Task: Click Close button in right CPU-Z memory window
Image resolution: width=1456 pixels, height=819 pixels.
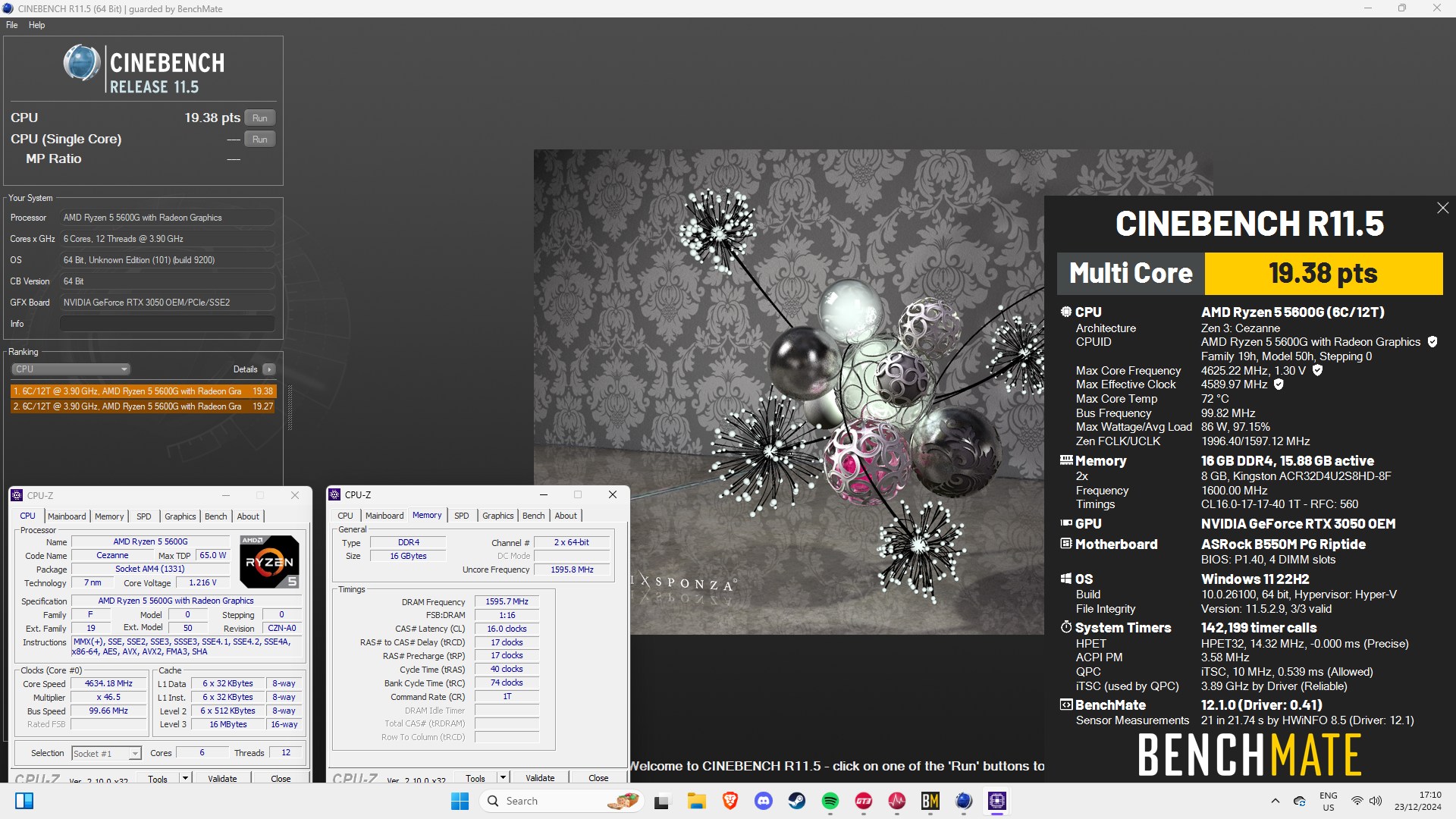Action: coord(598,778)
